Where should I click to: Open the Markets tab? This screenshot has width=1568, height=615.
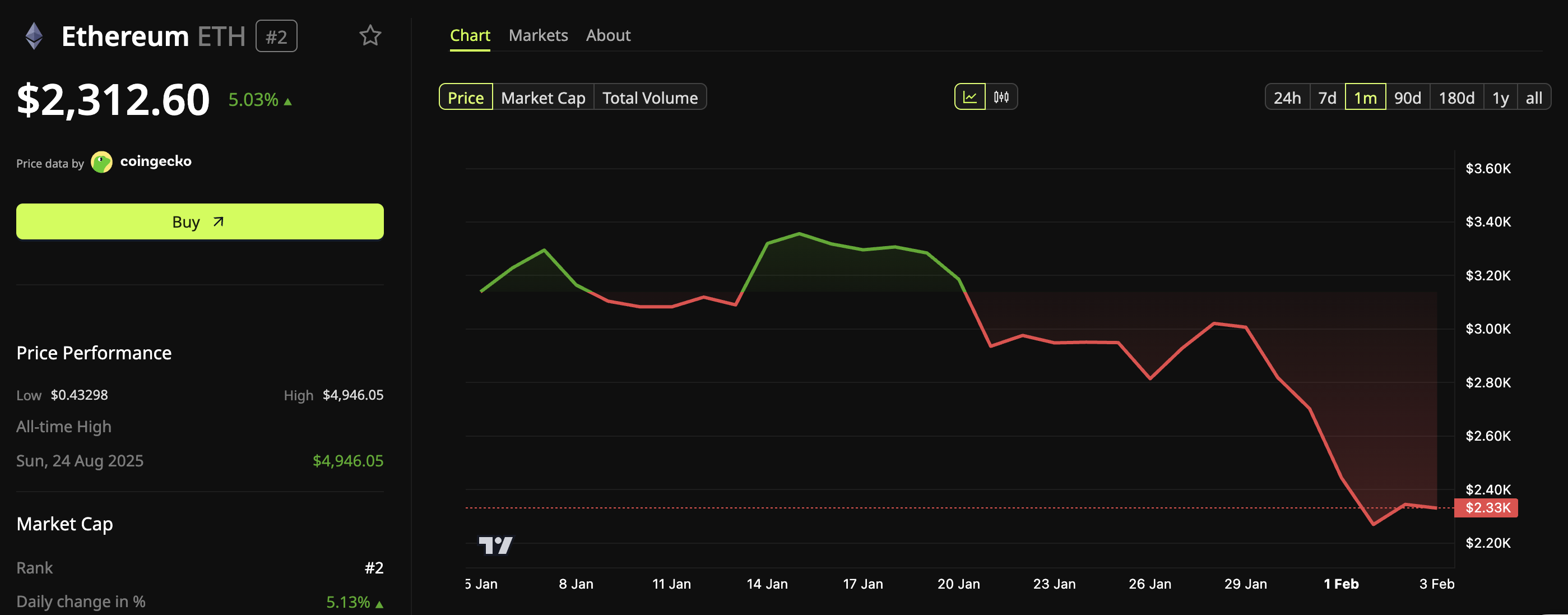pos(538,35)
